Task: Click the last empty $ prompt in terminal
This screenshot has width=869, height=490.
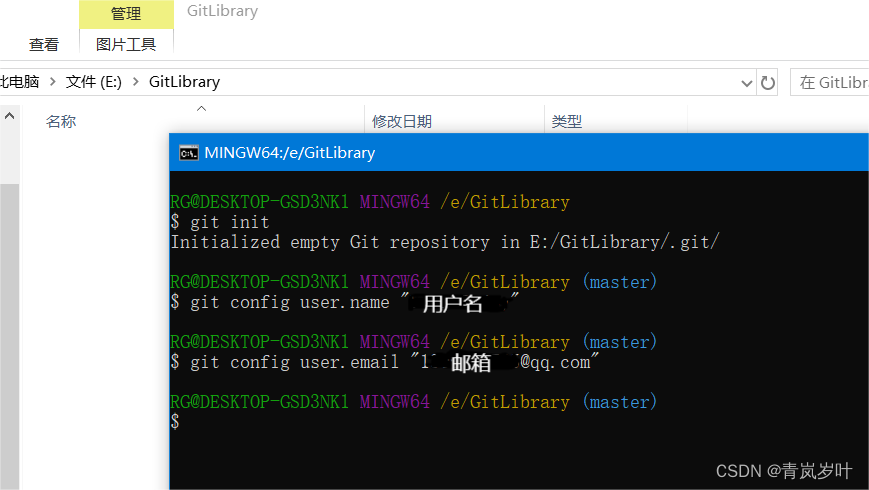Action: (x=175, y=422)
